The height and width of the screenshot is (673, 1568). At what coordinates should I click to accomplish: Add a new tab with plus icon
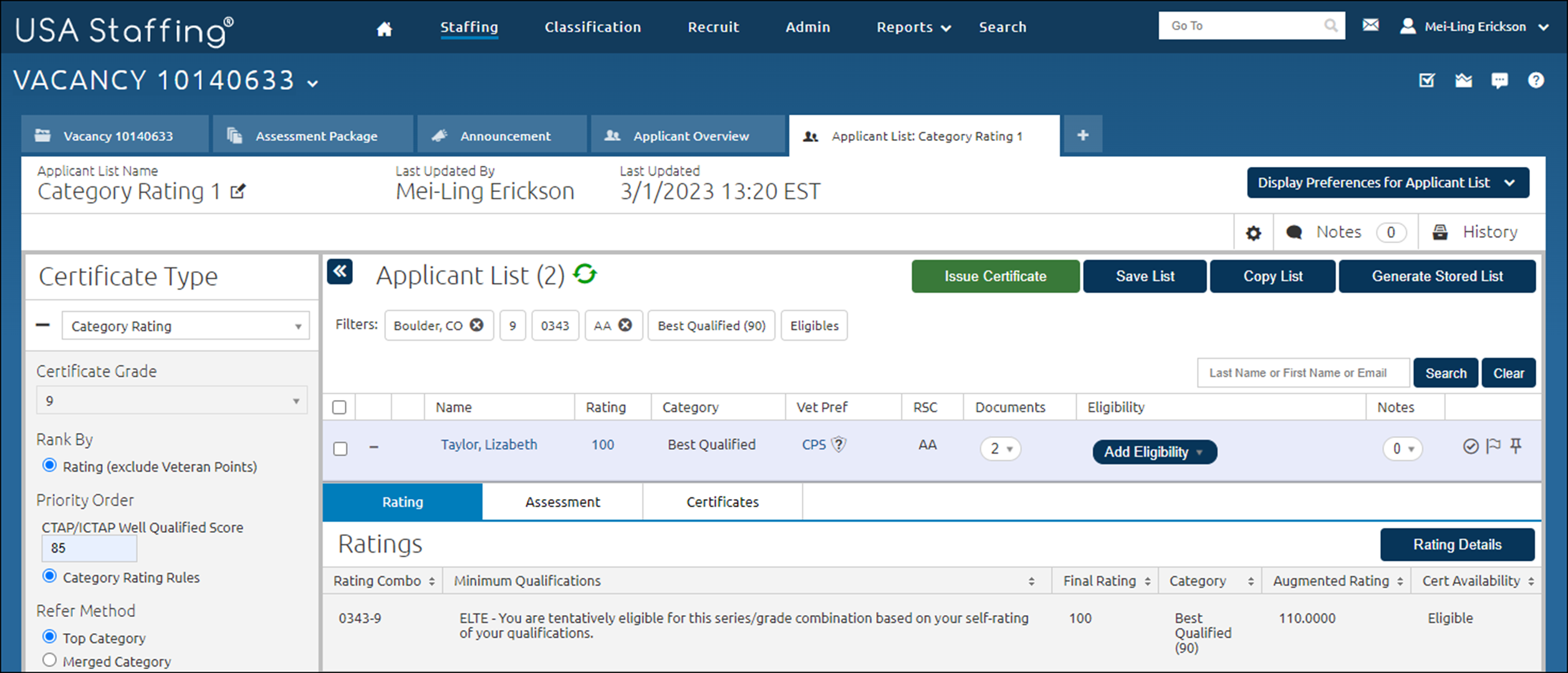(x=1083, y=135)
